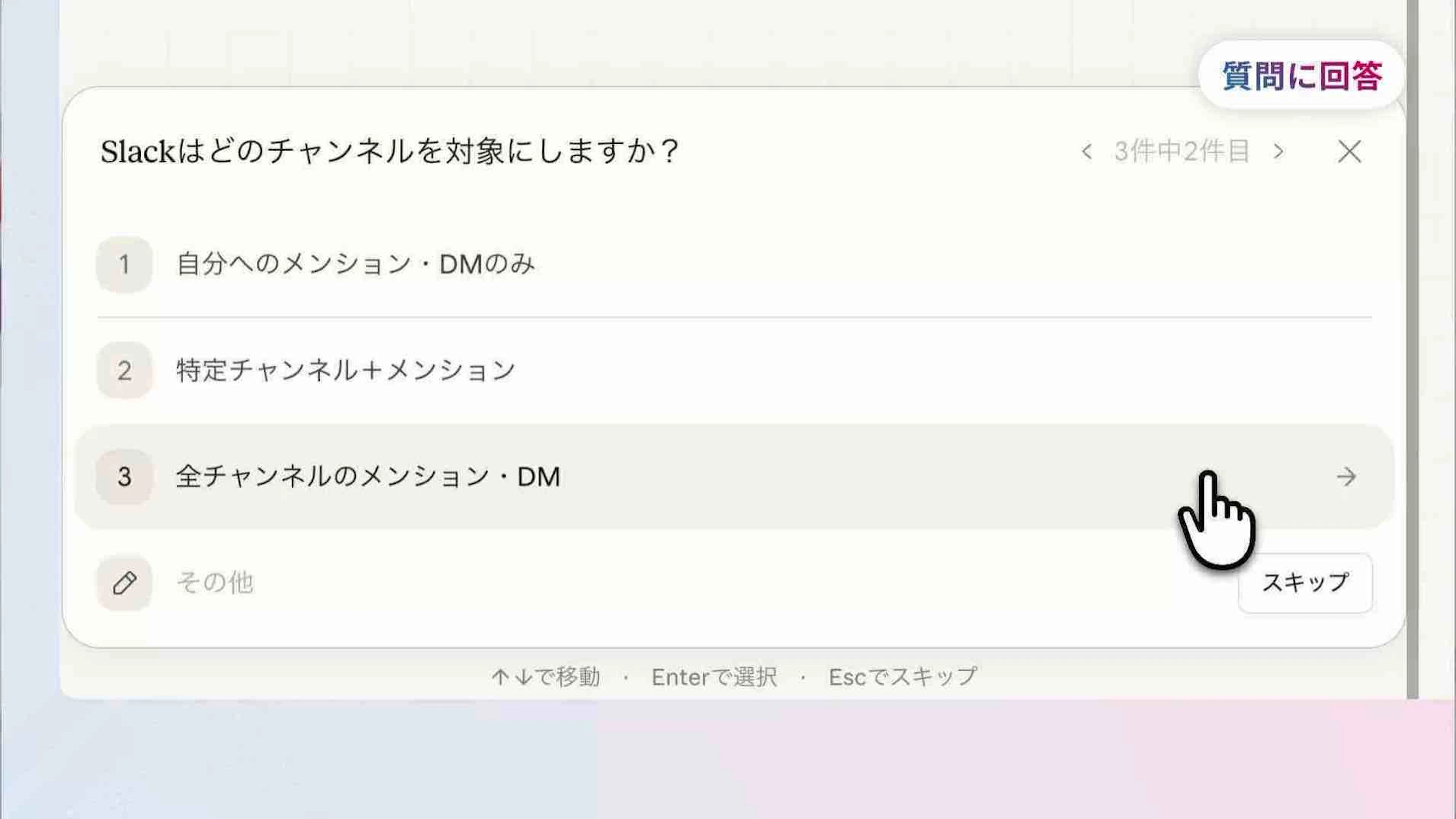The image size is (1456, 819).
Task: Click the Enterで選択 hint text
Action: 714,677
